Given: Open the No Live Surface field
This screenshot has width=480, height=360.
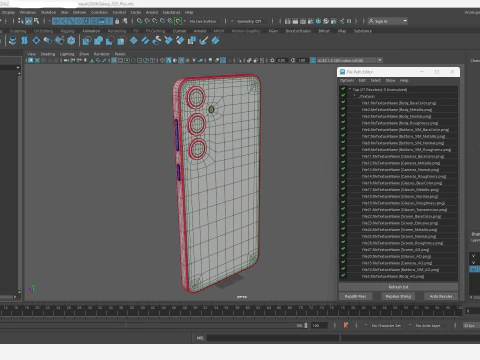Looking at the screenshot, I should coord(203,21).
